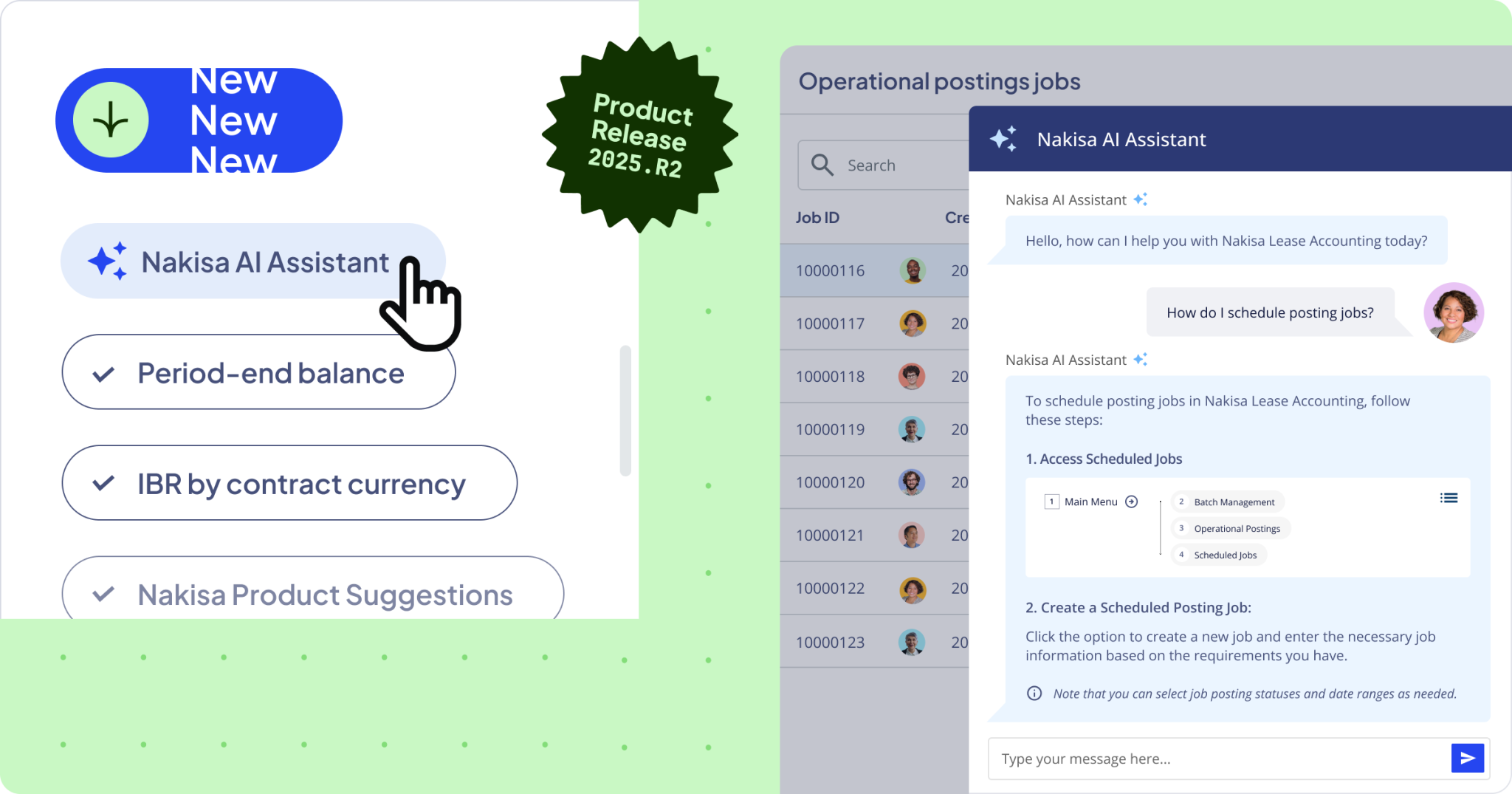
Task: Click the paper plane send icon in chat
Action: 1467,758
